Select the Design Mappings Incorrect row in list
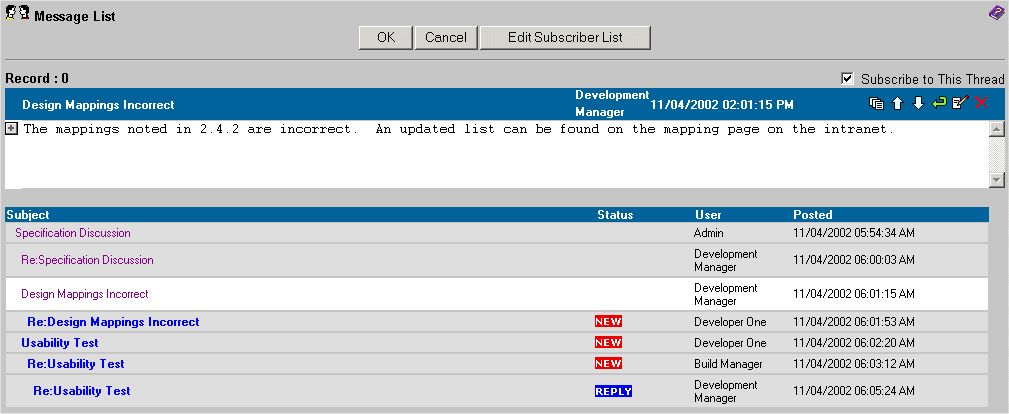 coord(85,294)
